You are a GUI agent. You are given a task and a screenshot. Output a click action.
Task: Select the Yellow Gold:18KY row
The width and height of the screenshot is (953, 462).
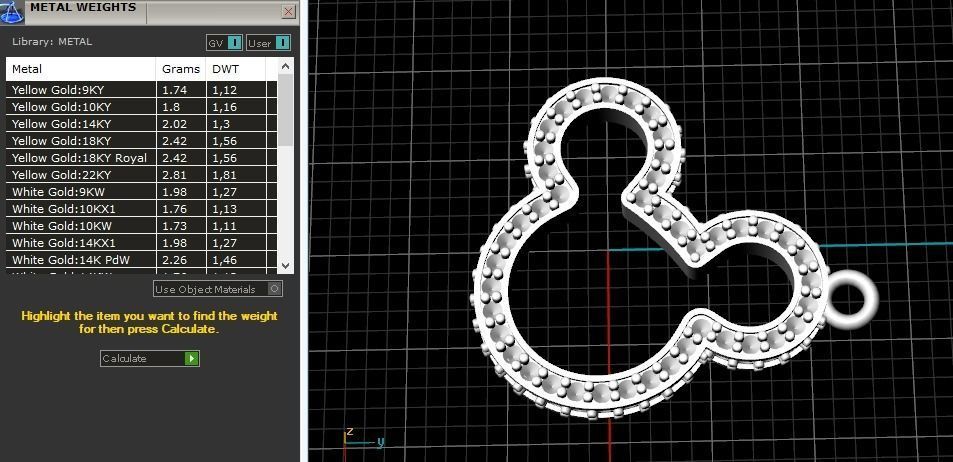point(142,141)
